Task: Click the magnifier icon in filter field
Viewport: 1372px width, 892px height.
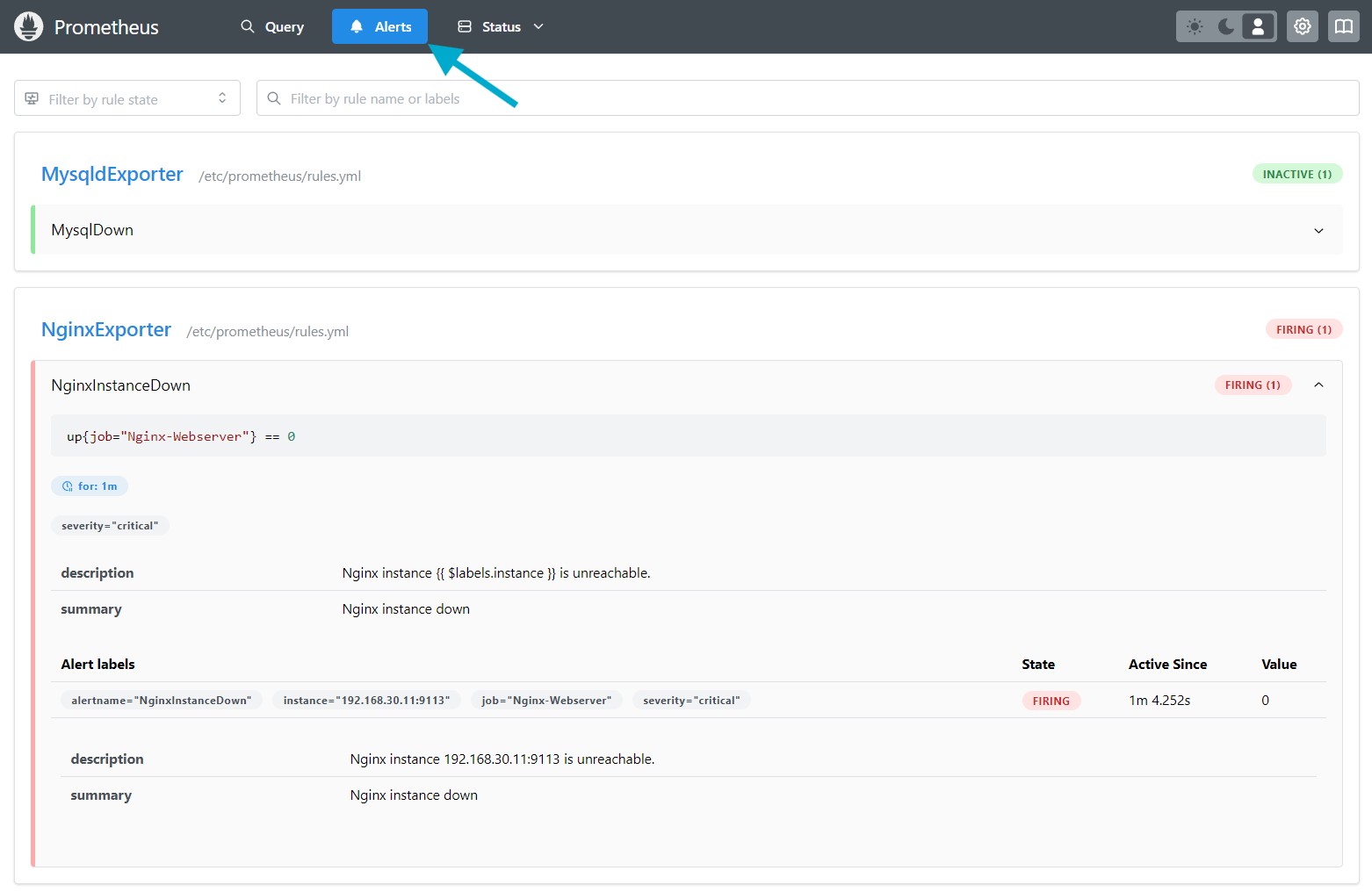Action: (273, 97)
